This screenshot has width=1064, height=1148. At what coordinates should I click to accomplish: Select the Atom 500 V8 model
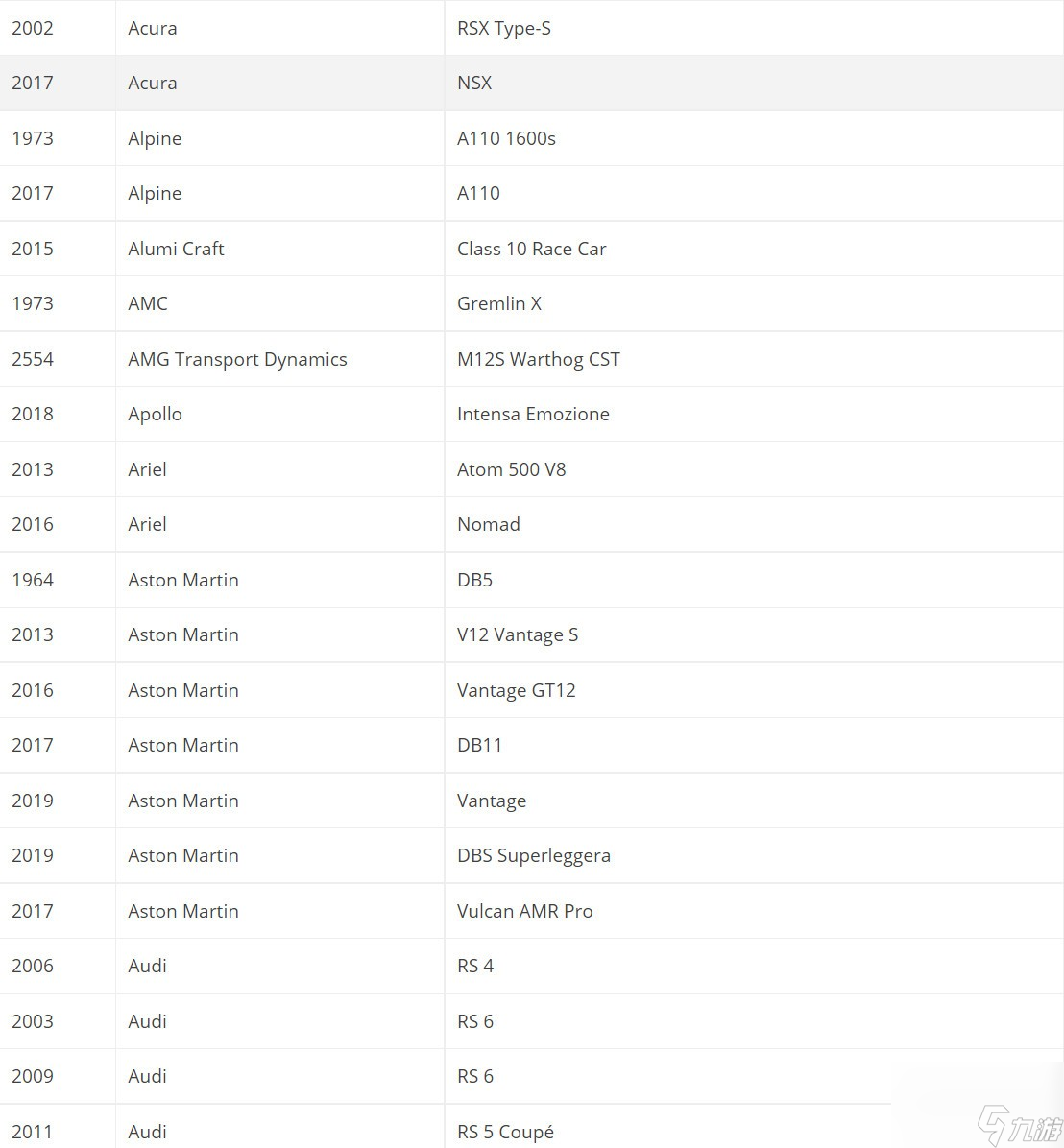tap(511, 469)
